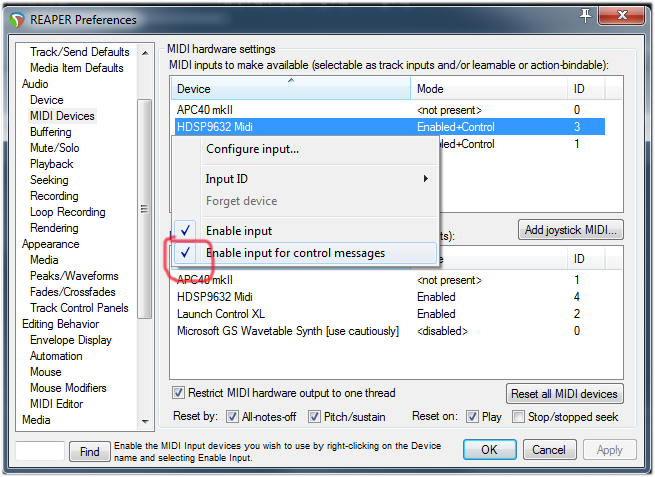Open Automation preferences page
The image size is (655, 477).
click(x=56, y=356)
